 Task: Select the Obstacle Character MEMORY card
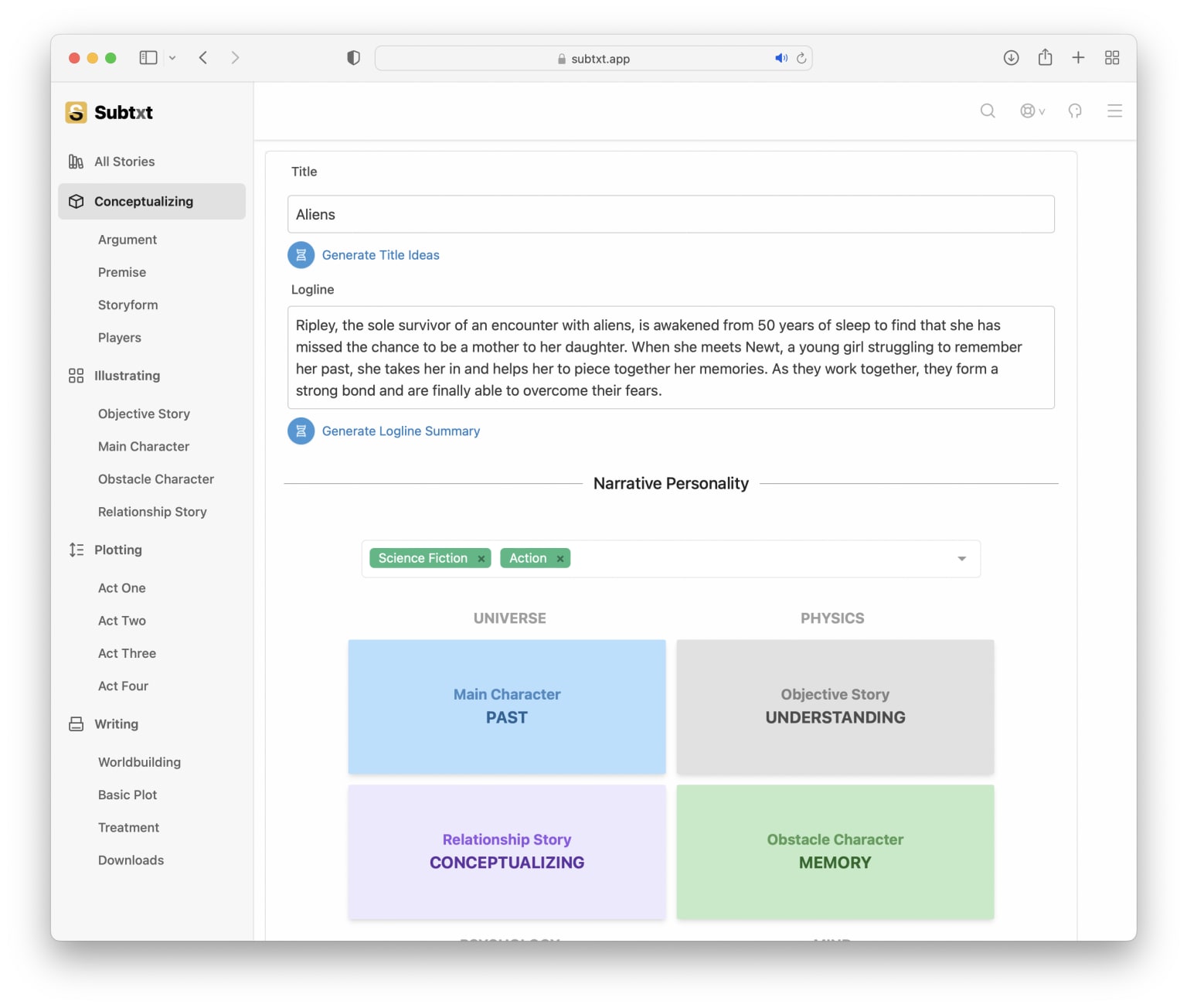click(835, 852)
